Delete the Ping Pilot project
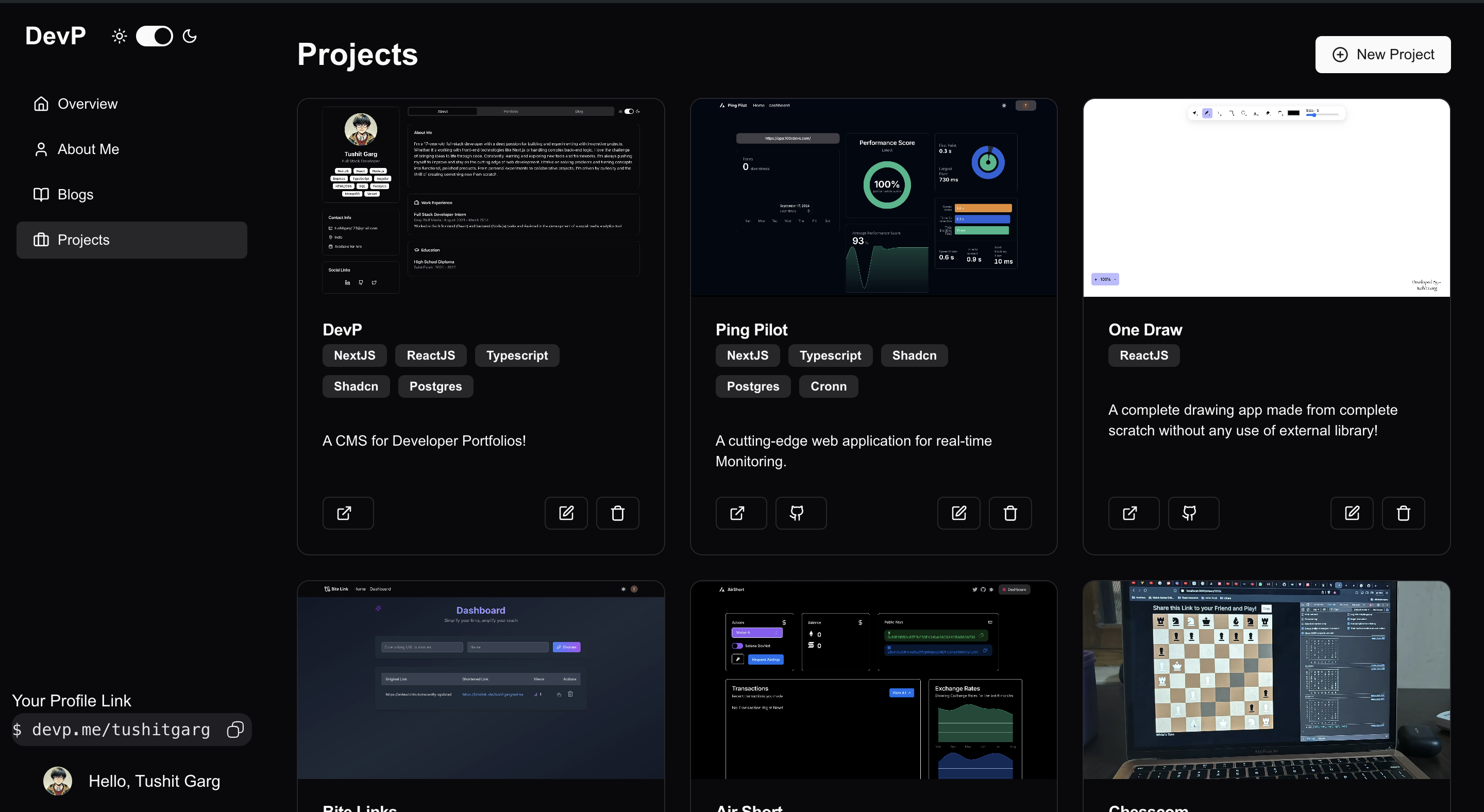The height and width of the screenshot is (812, 1484). (x=1009, y=513)
